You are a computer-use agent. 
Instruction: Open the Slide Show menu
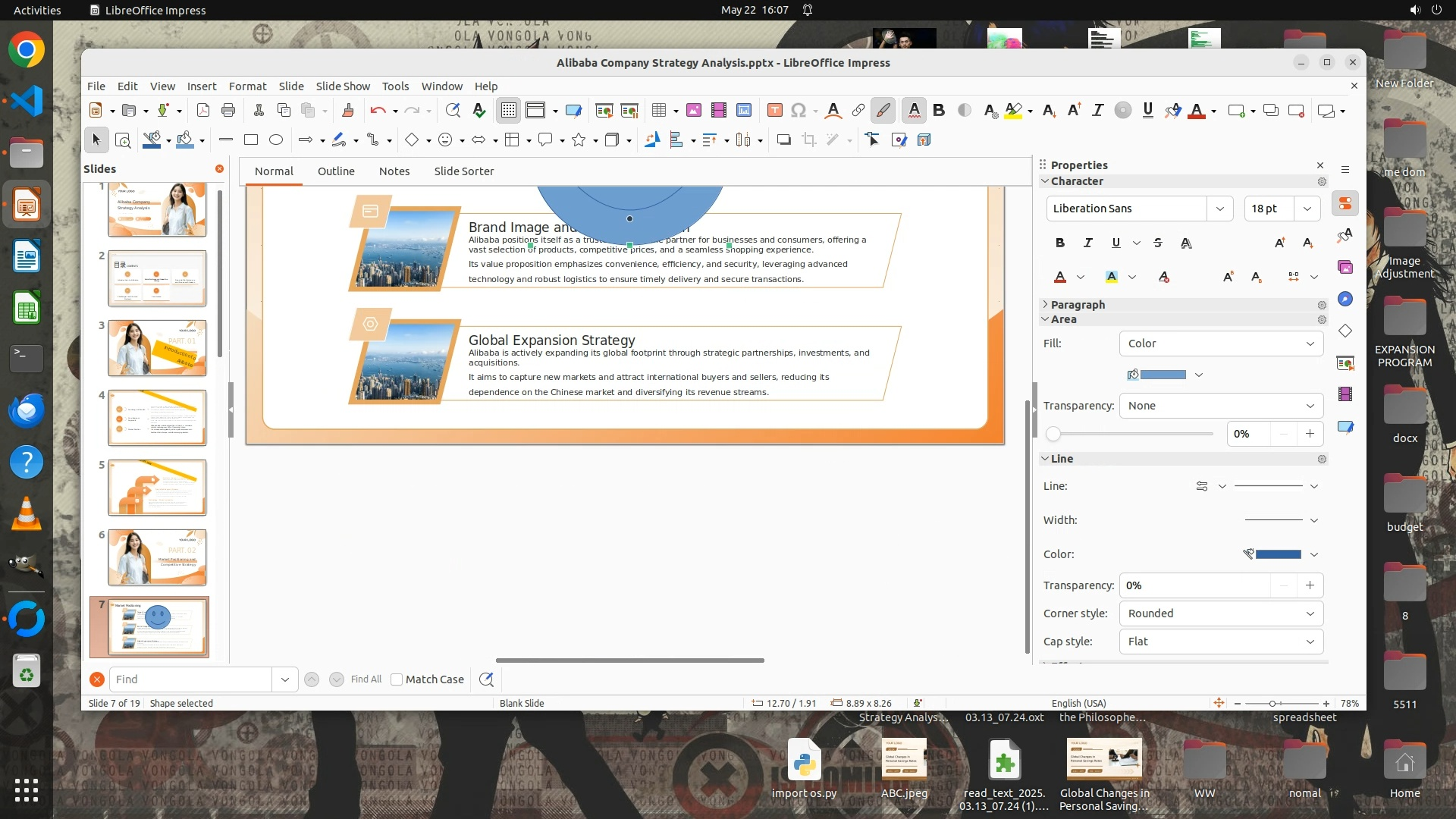(x=343, y=86)
